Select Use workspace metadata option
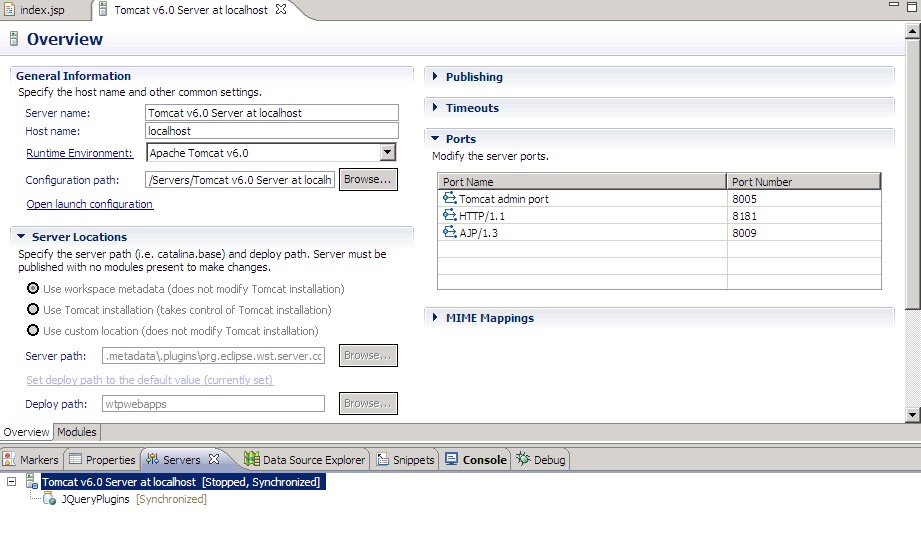Screen dimensions: 921x559 pyautogui.click(x=33, y=288)
